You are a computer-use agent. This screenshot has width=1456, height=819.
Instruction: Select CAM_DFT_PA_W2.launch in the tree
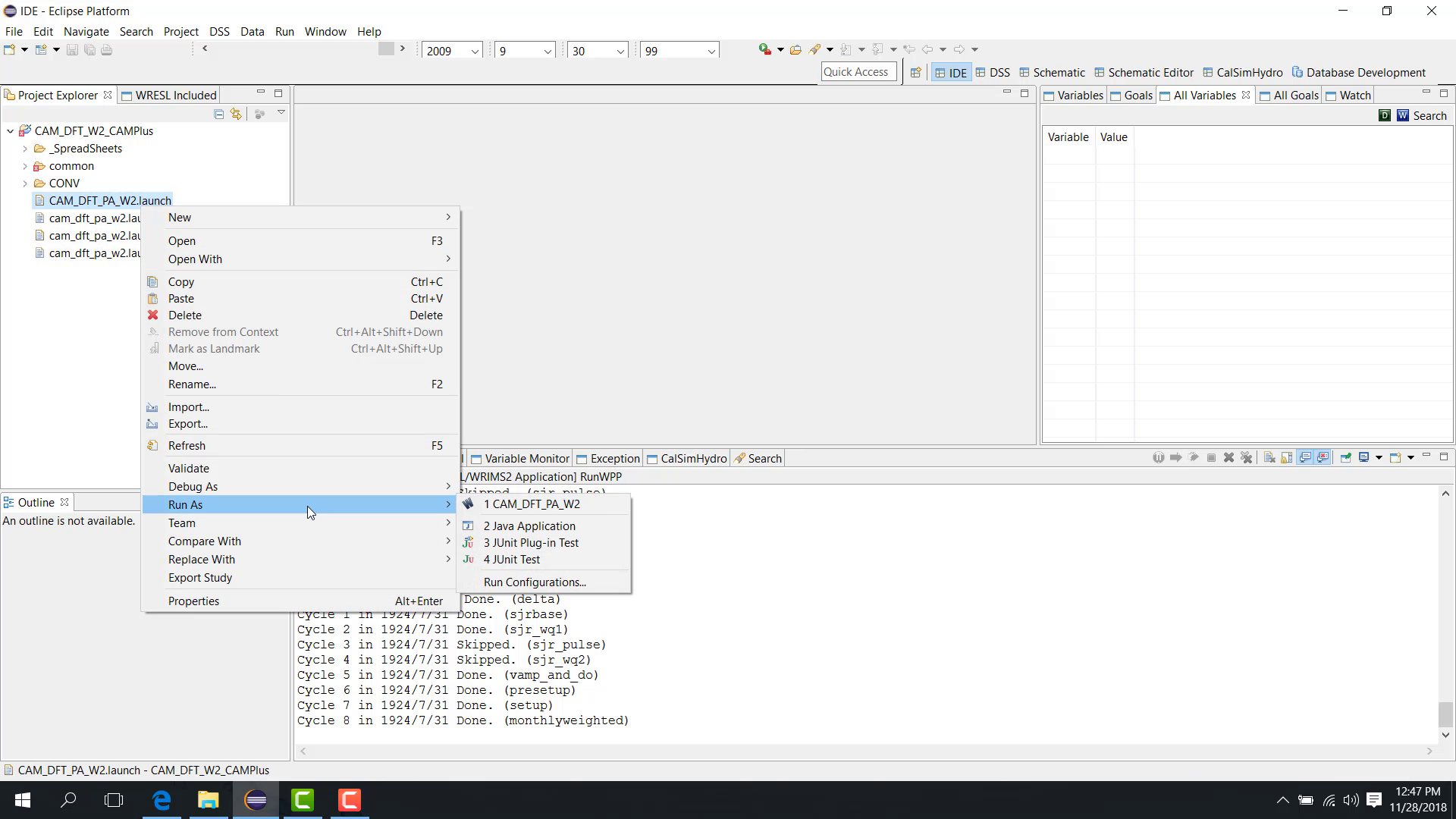point(109,201)
